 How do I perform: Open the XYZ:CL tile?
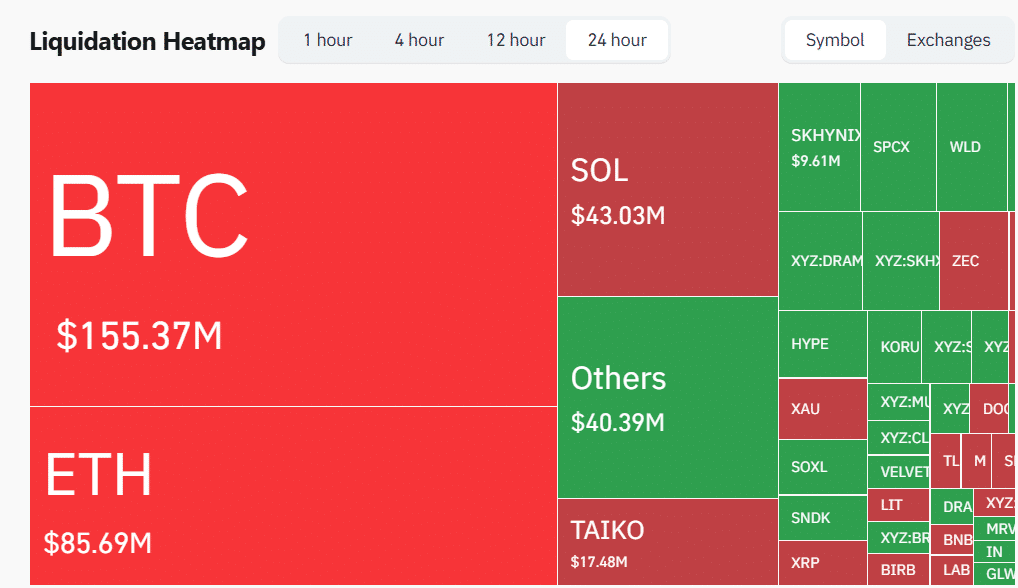(899, 438)
